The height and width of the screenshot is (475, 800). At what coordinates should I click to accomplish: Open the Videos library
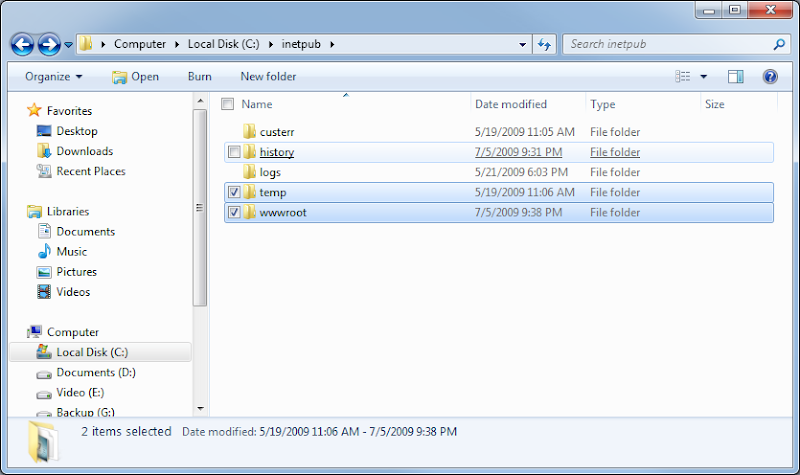click(x=73, y=292)
